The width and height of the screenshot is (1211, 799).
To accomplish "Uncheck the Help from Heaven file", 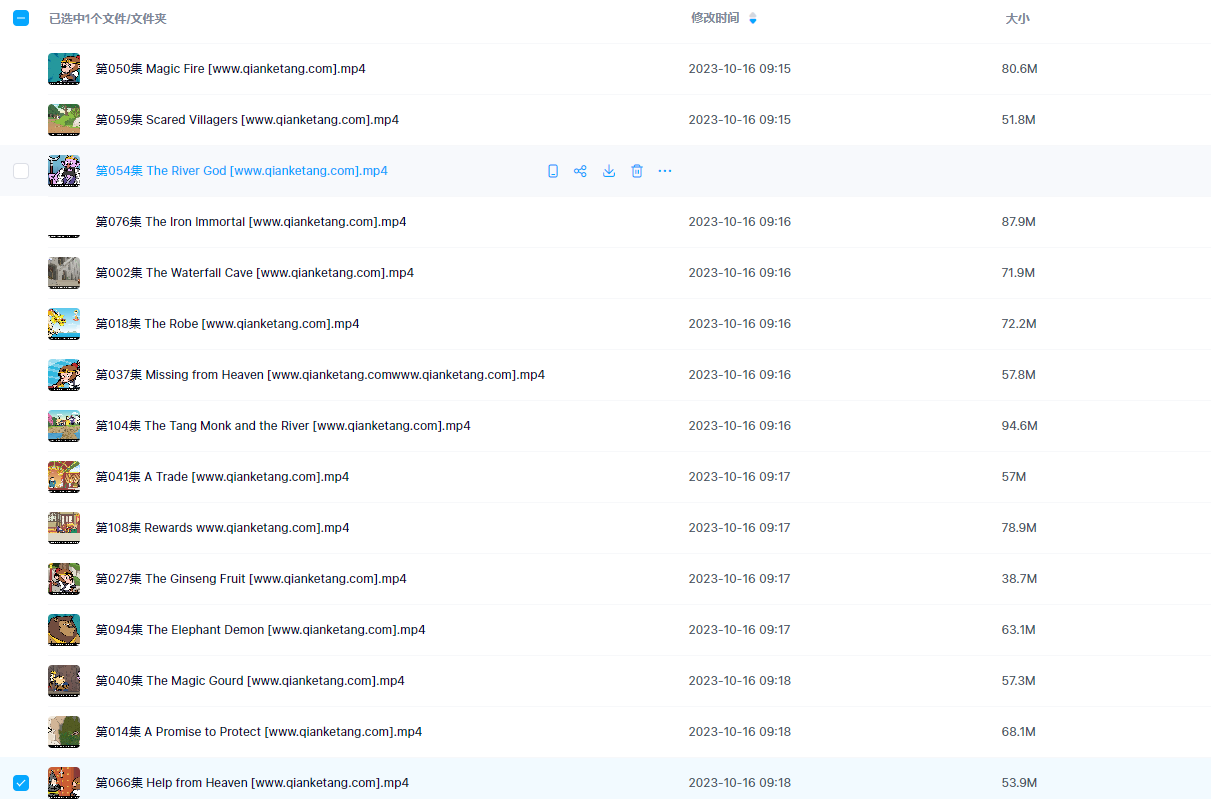I will 21,783.
